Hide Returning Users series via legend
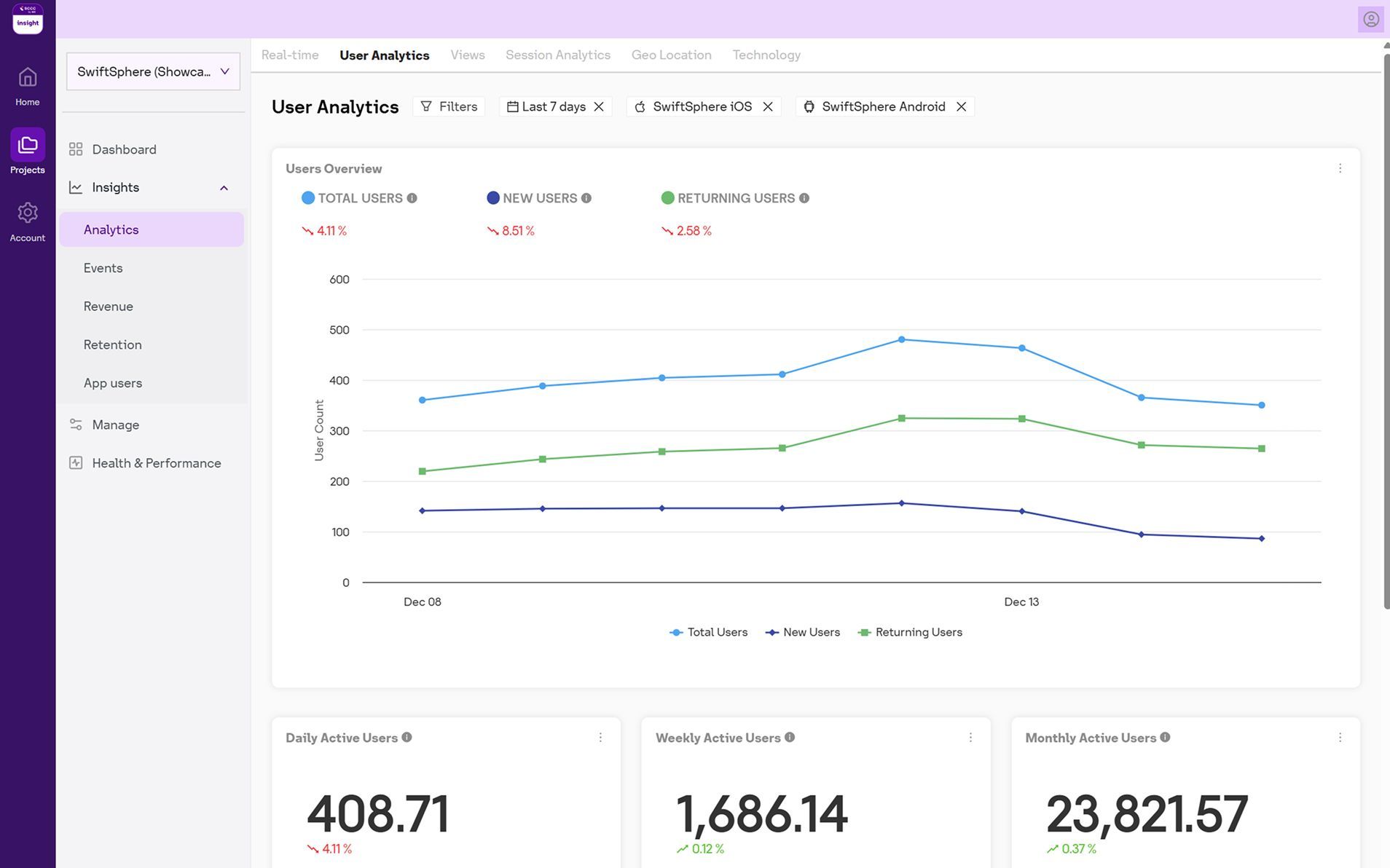The width and height of the screenshot is (1390, 868). click(x=911, y=632)
